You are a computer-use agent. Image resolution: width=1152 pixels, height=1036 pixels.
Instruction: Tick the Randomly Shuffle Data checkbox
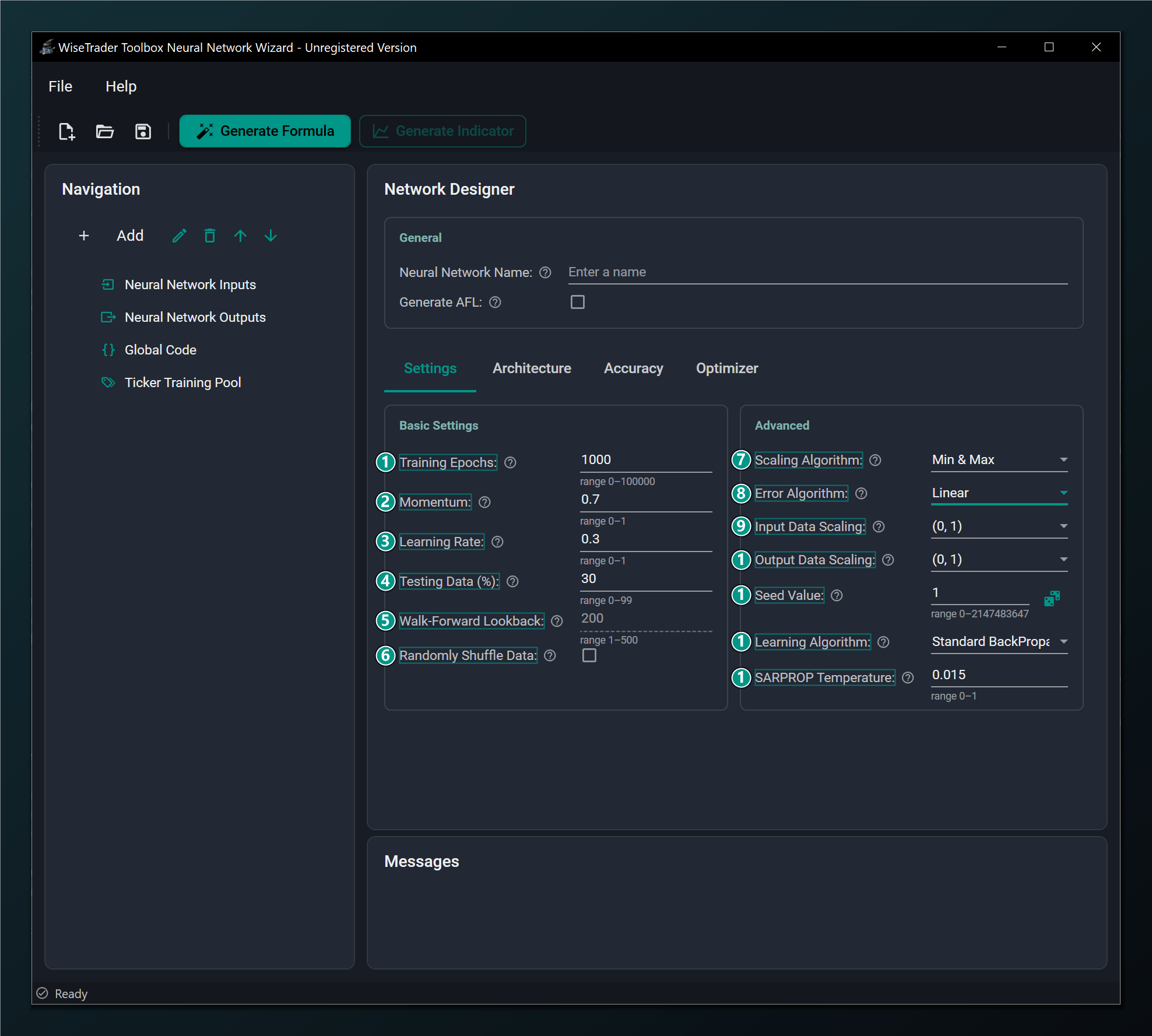[x=589, y=655]
